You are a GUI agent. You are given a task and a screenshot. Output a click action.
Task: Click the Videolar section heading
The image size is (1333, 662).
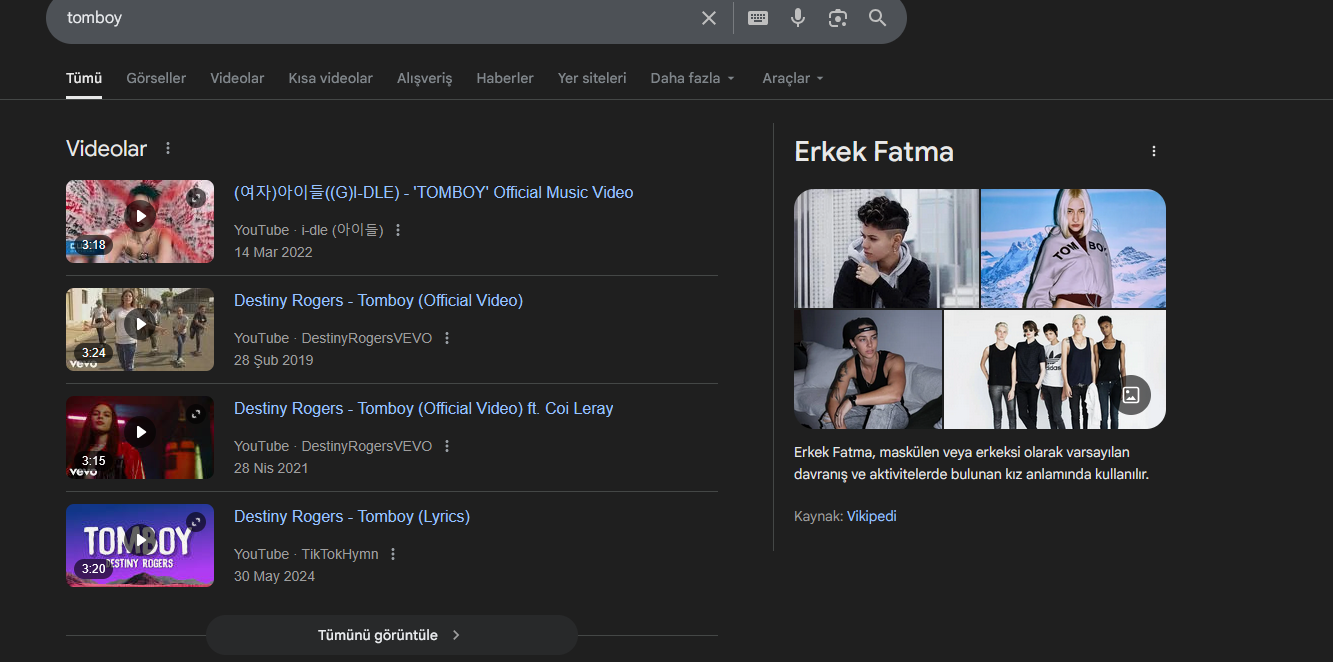coord(106,149)
